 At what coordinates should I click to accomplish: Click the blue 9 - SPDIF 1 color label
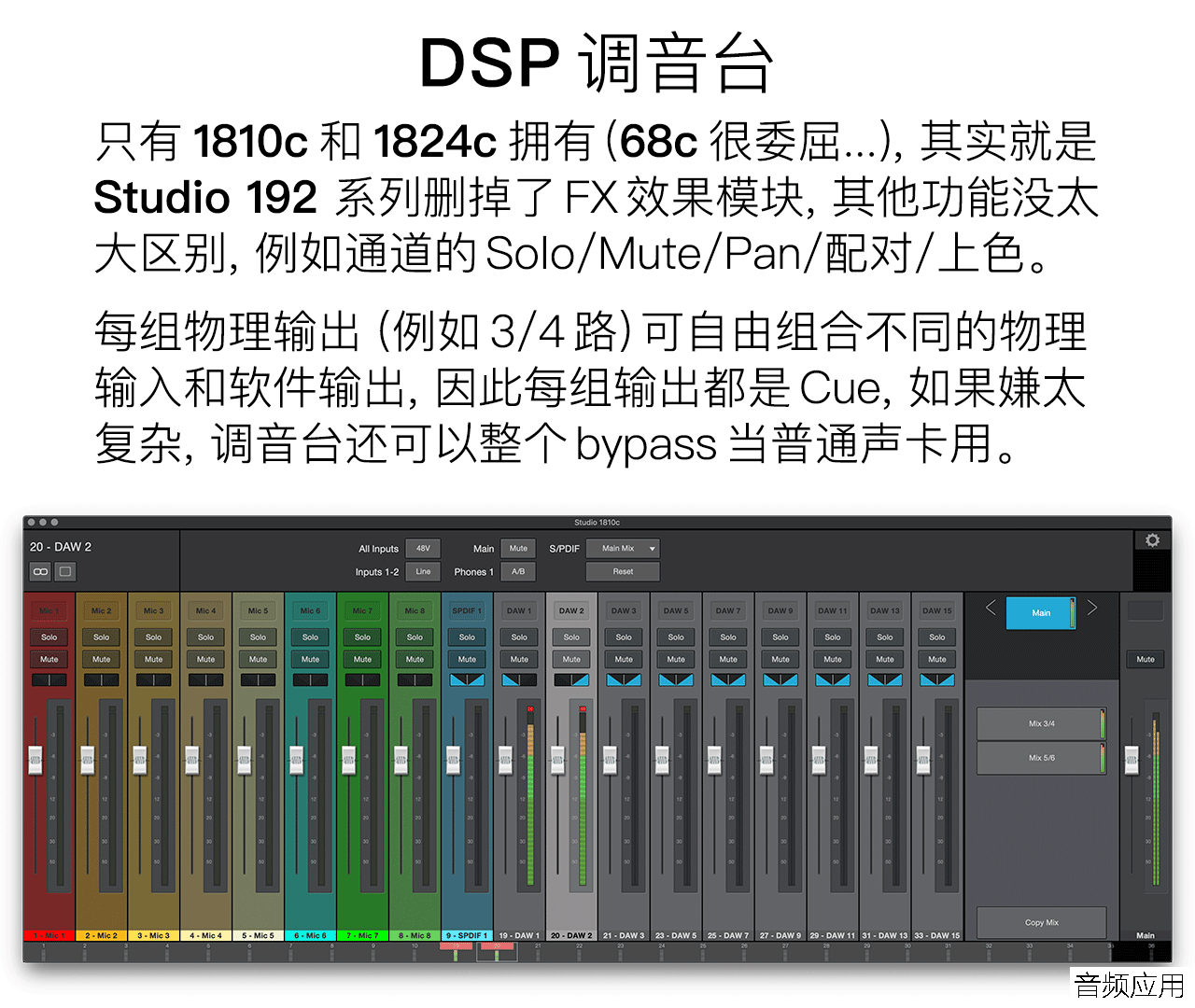point(468,935)
